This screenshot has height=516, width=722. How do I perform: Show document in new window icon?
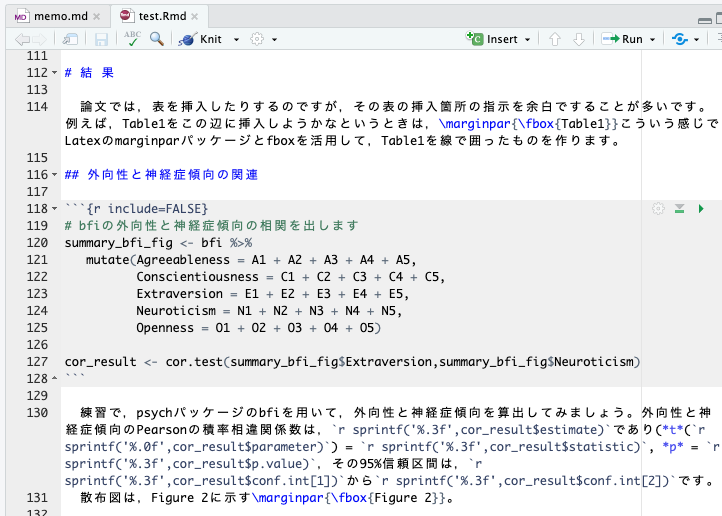pyautogui.click(x=70, y=39)
